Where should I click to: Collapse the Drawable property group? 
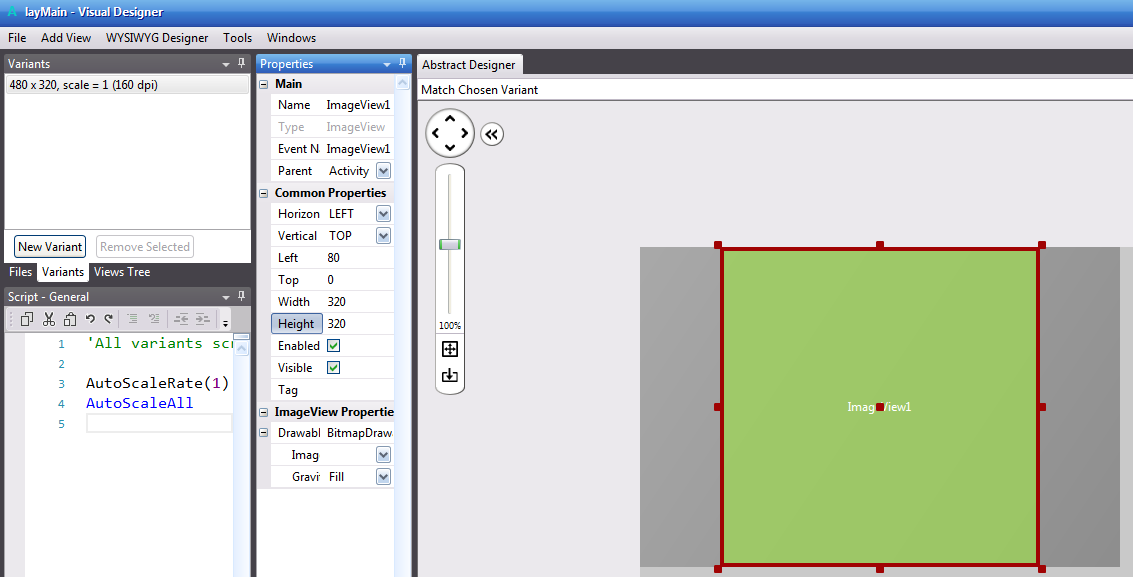(264, 433)
